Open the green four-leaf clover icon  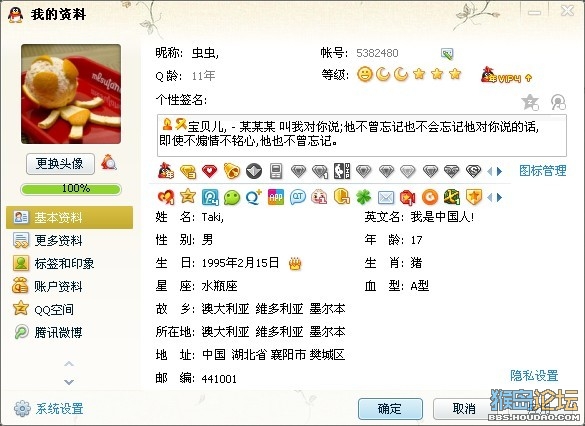point(363,197)
